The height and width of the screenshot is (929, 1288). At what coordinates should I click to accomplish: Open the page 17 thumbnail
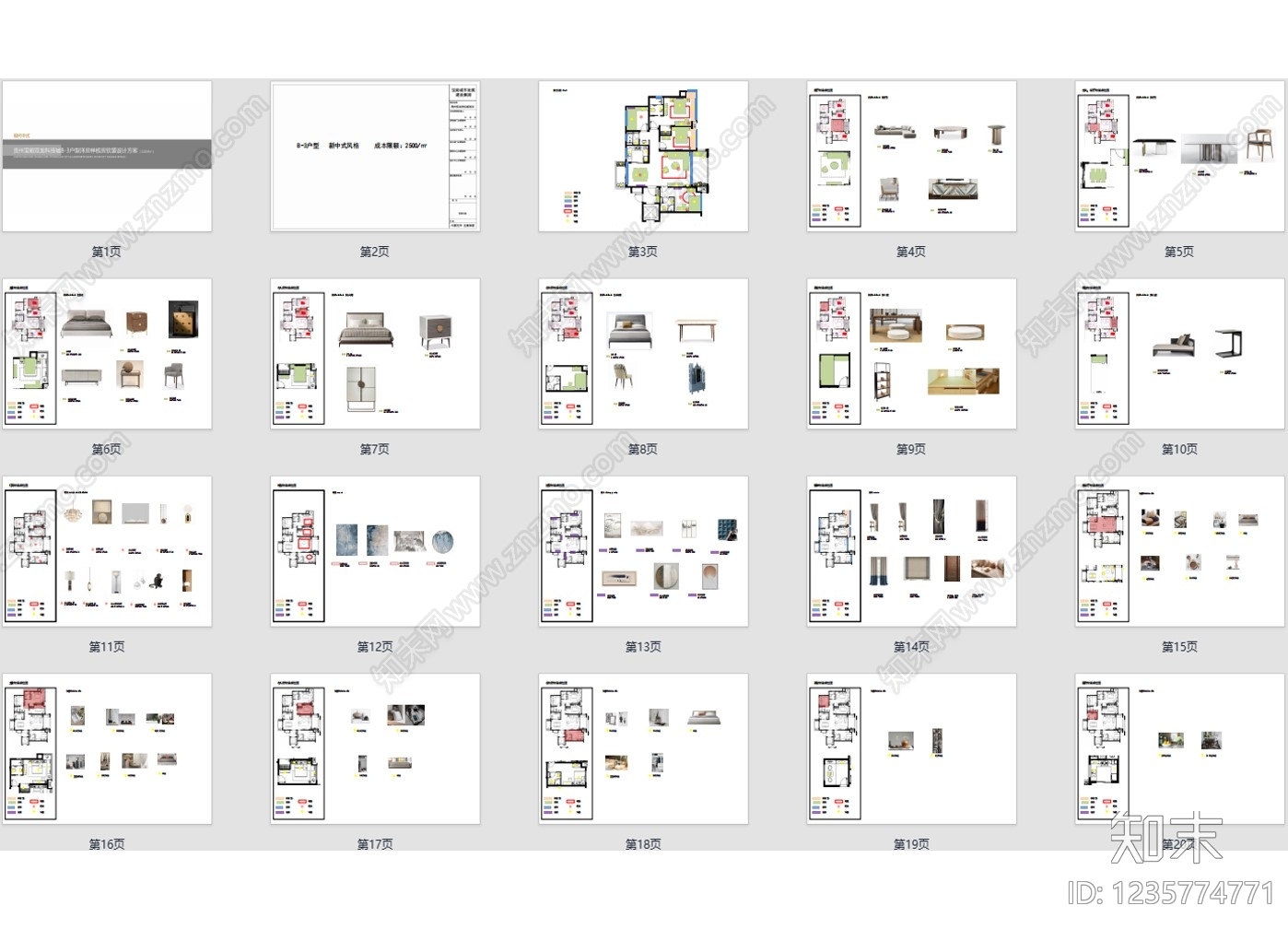[x=375, y=748]
